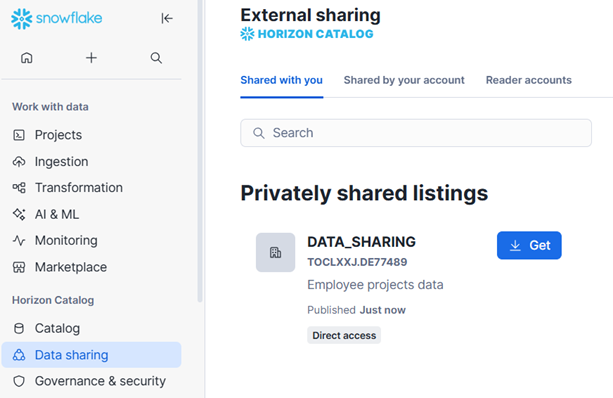Screen dimensions: 613x398
Task: Go to the Home icon
Action: click(27, 58)
